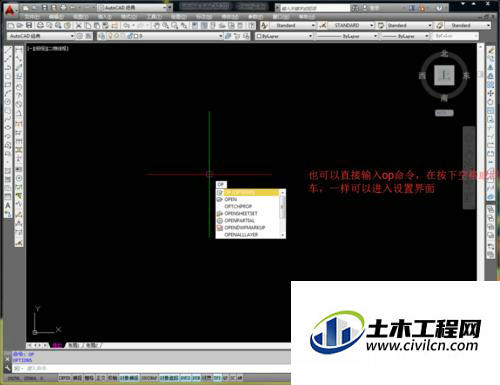Viewport: 500px width, 385px height.
Task: Click command autocomplete list scrollbar
Action: tap(283, 213)
